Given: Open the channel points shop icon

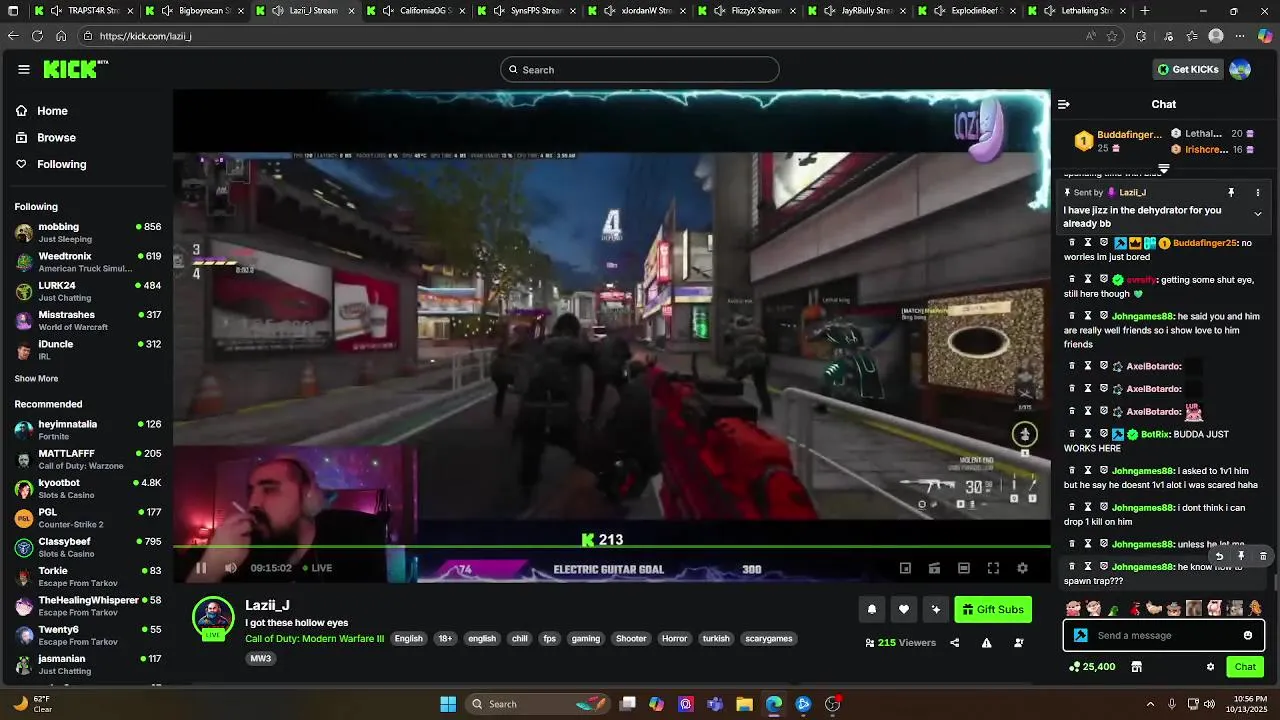Looking at the screenshot, I should [1136, 666].
